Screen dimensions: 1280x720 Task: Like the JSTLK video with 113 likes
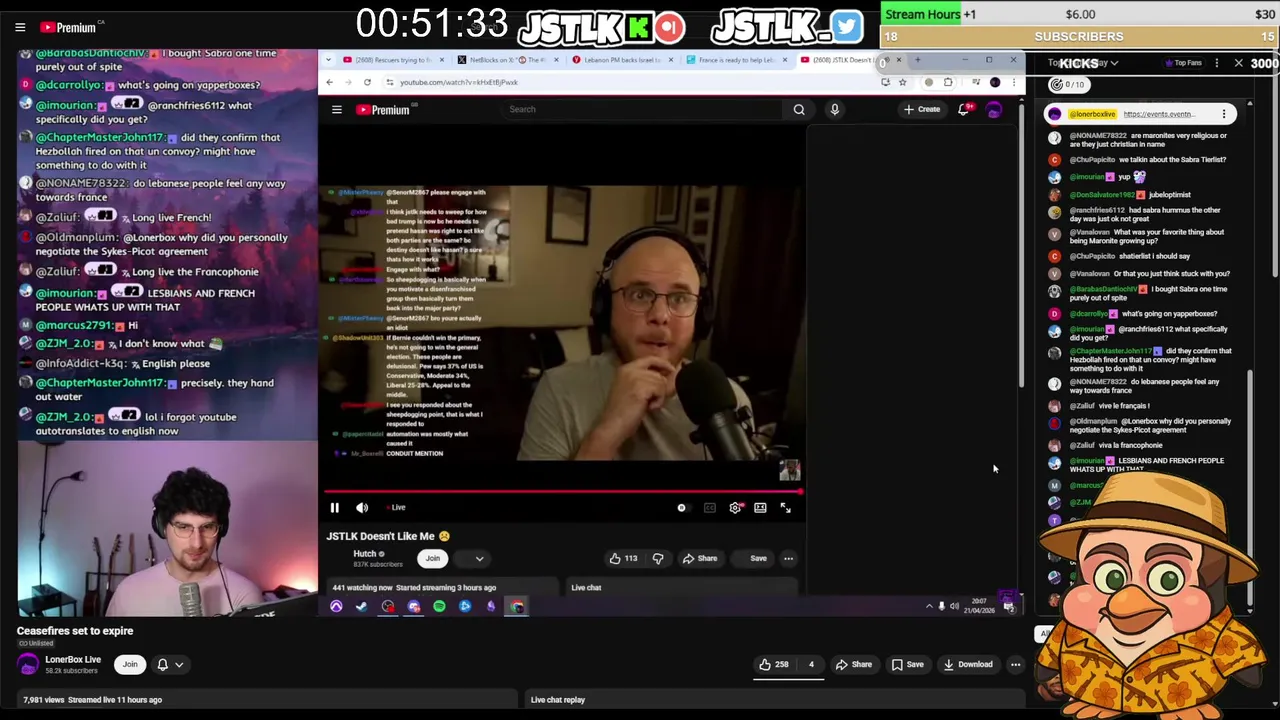point(624,559)
